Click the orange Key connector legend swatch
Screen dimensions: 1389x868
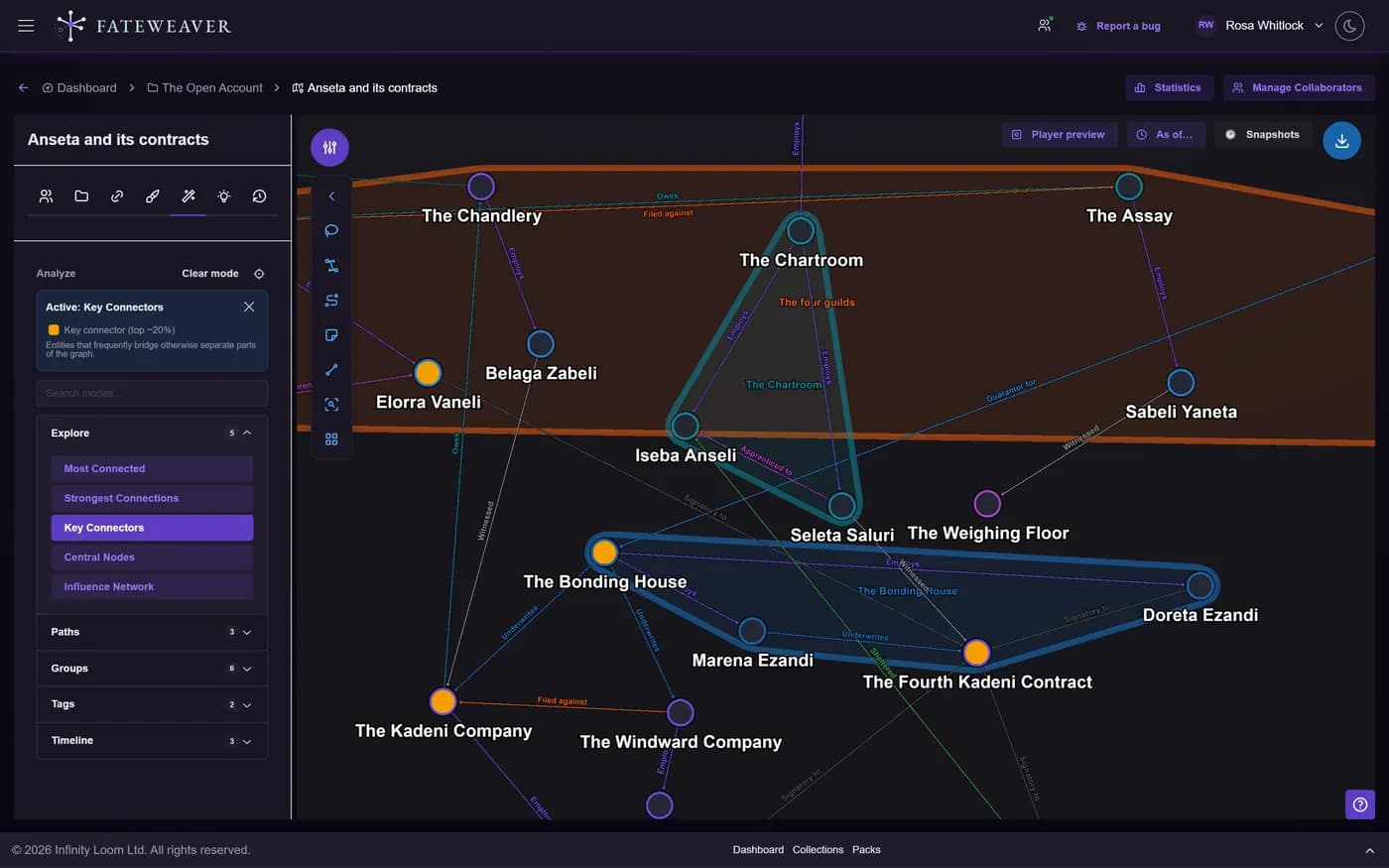click(54, 330)
